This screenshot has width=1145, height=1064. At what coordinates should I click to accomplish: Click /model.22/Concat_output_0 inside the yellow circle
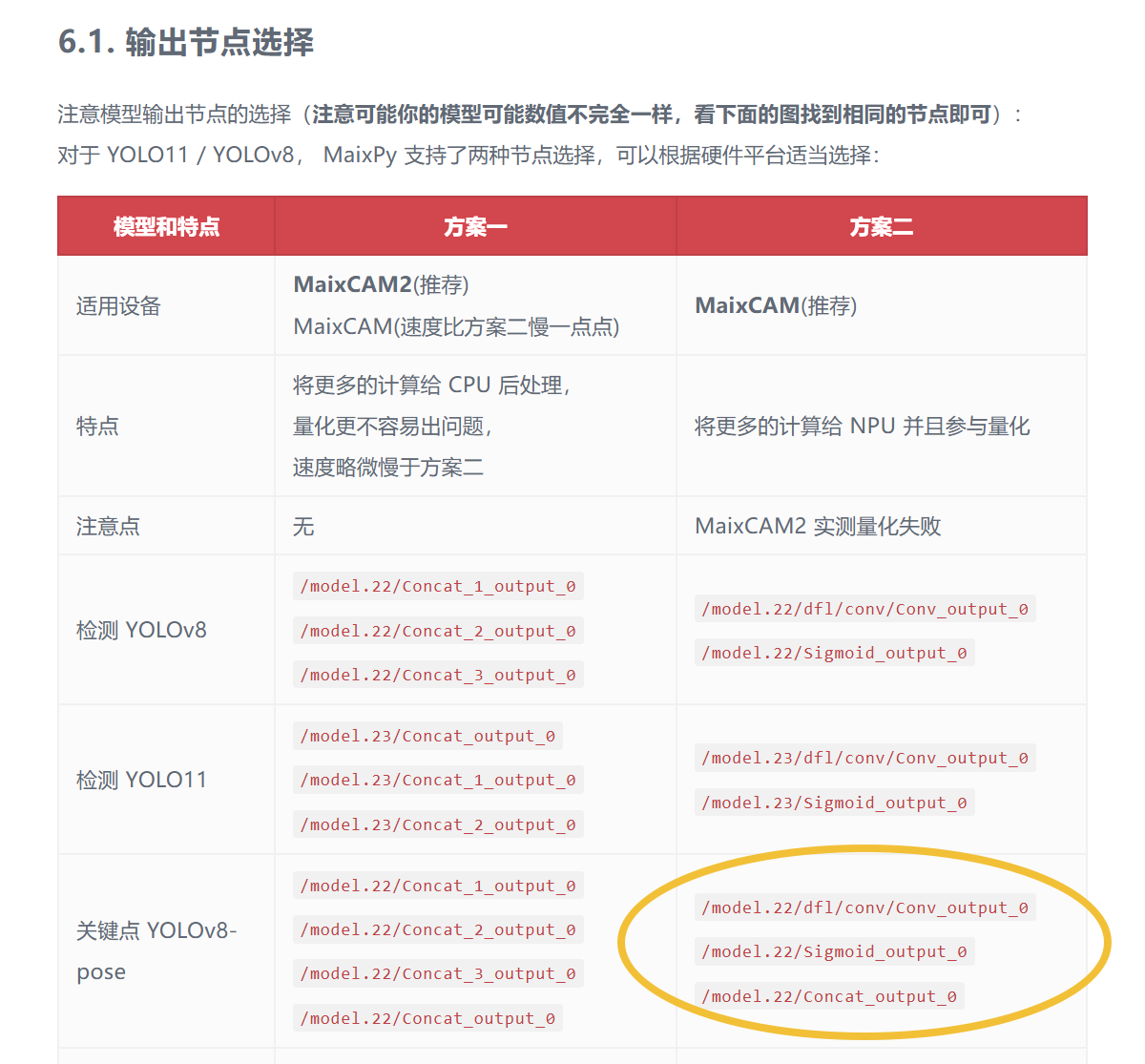(x=829, y=996)
